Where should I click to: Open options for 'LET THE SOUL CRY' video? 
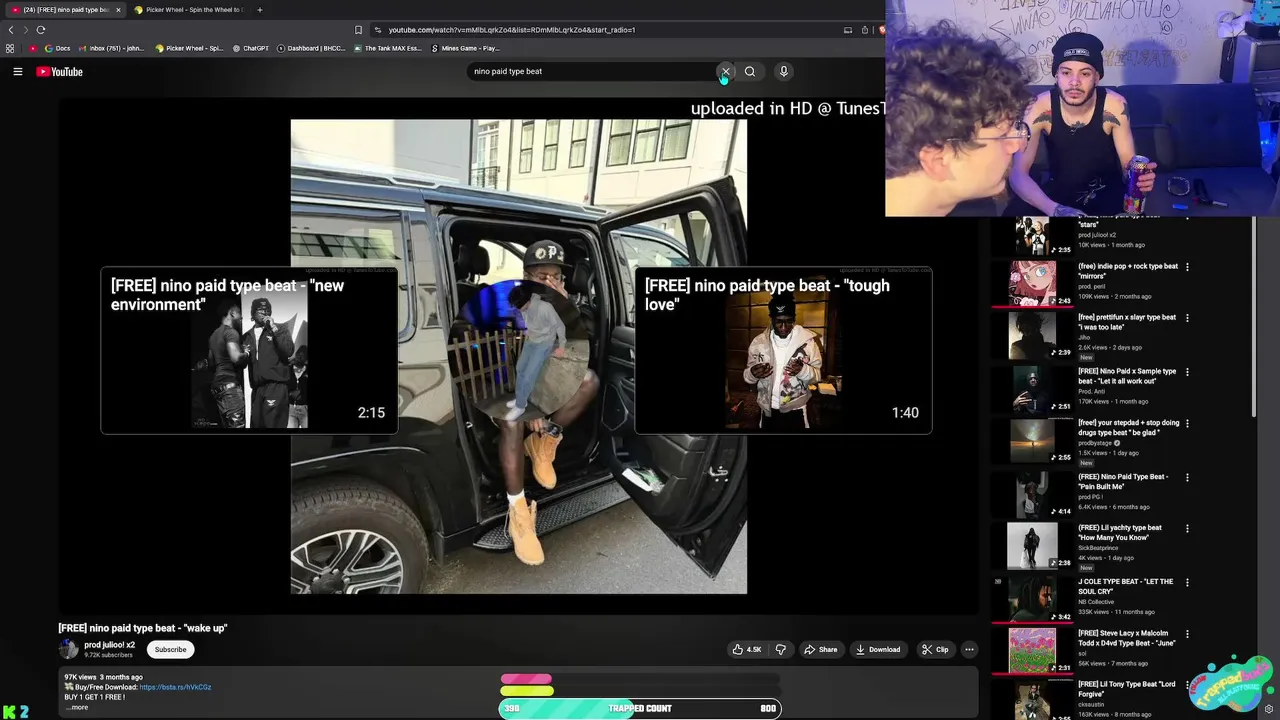click(1187, 582)
